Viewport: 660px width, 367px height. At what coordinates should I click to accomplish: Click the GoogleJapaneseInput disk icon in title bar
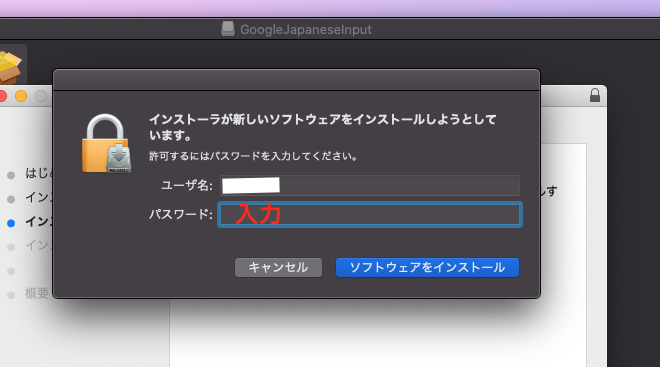pyautogui.click(x=228, y=29)
